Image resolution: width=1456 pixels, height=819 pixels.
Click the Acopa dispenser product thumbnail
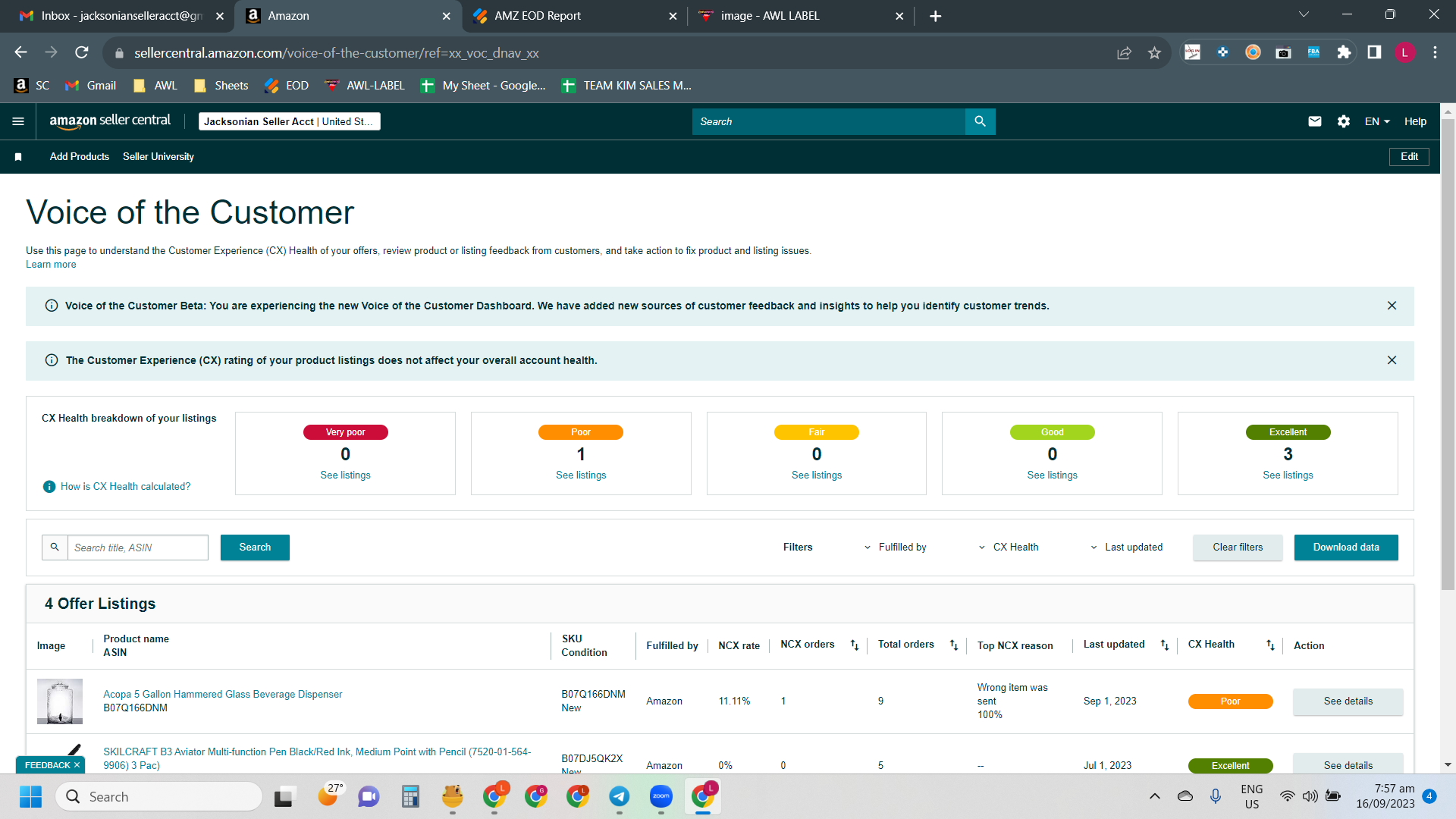pos(60,701)
